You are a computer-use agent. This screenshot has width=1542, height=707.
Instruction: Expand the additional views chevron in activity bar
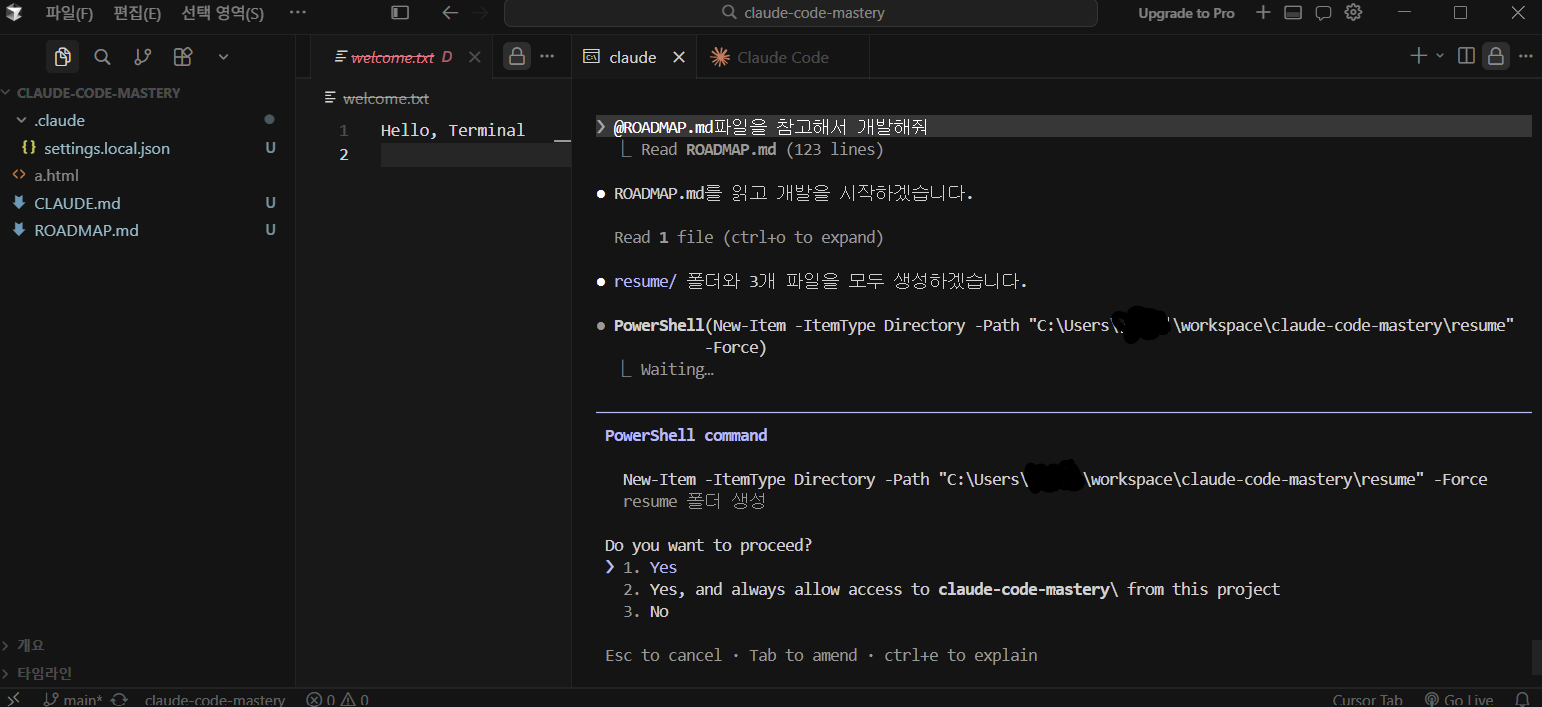223,57
